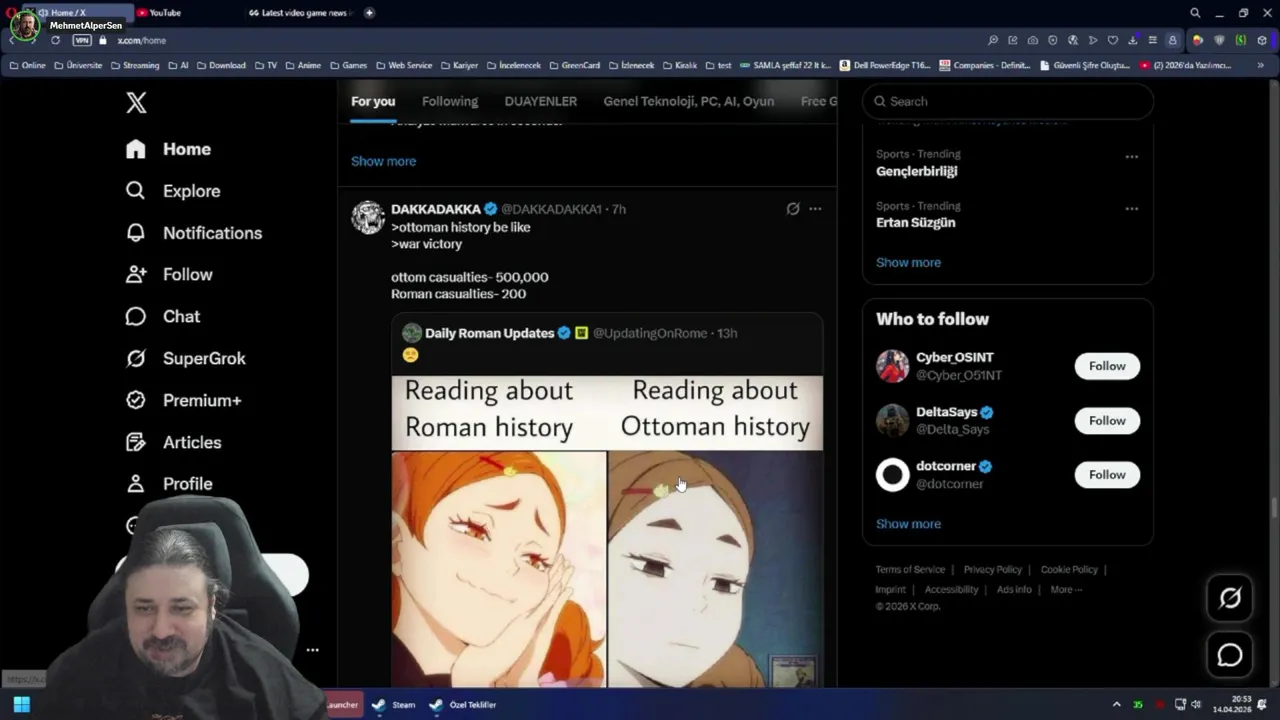Open floating Grok button

coord(1230,598)
